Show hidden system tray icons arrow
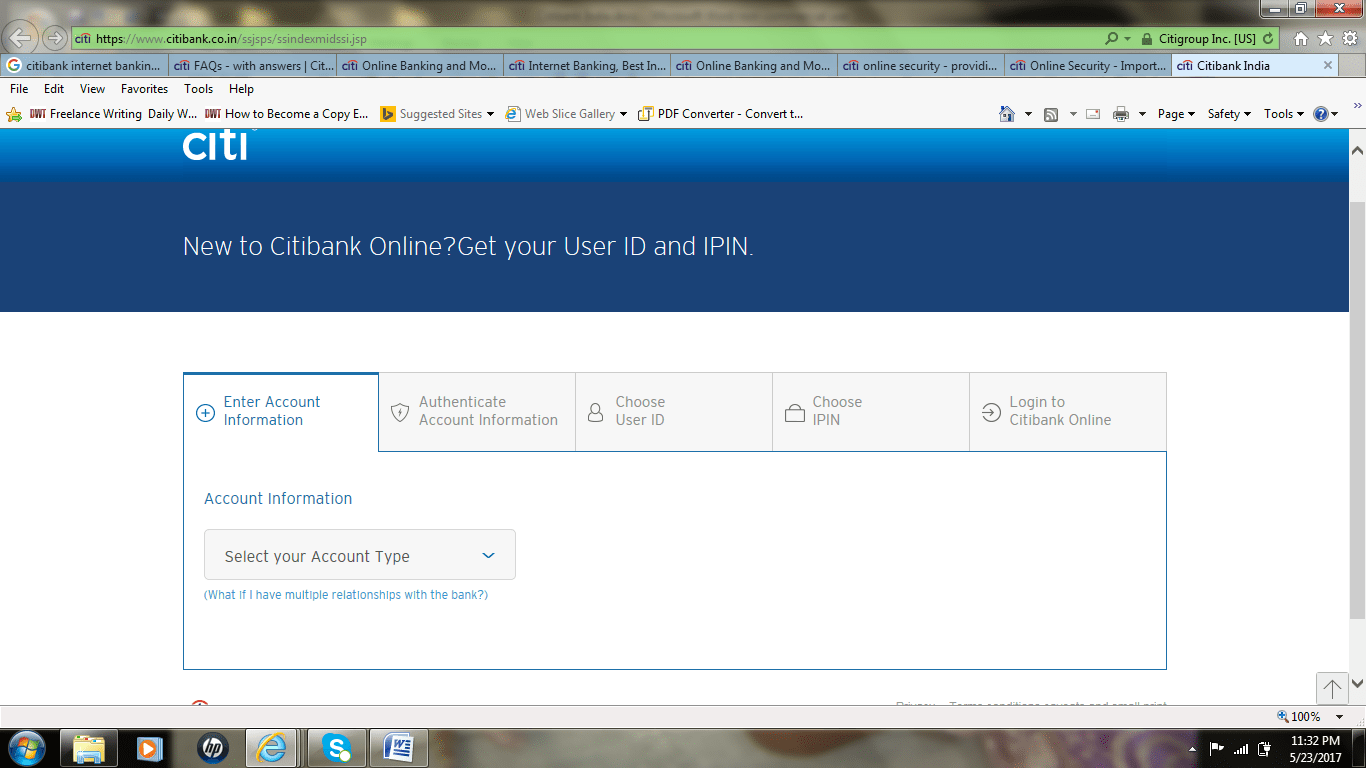Screen dimensions: 1366x768 click(1192, 749)
